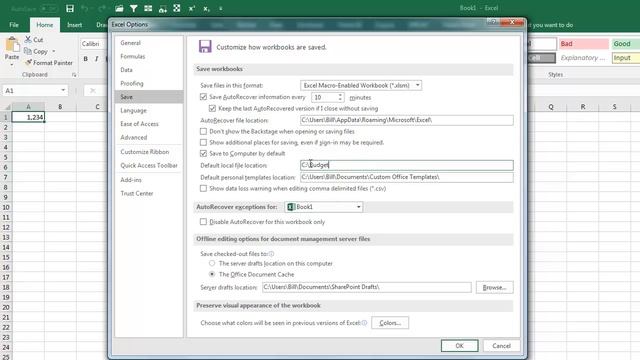Click the Redo arrow in the title bar

[x=102, y=8]
